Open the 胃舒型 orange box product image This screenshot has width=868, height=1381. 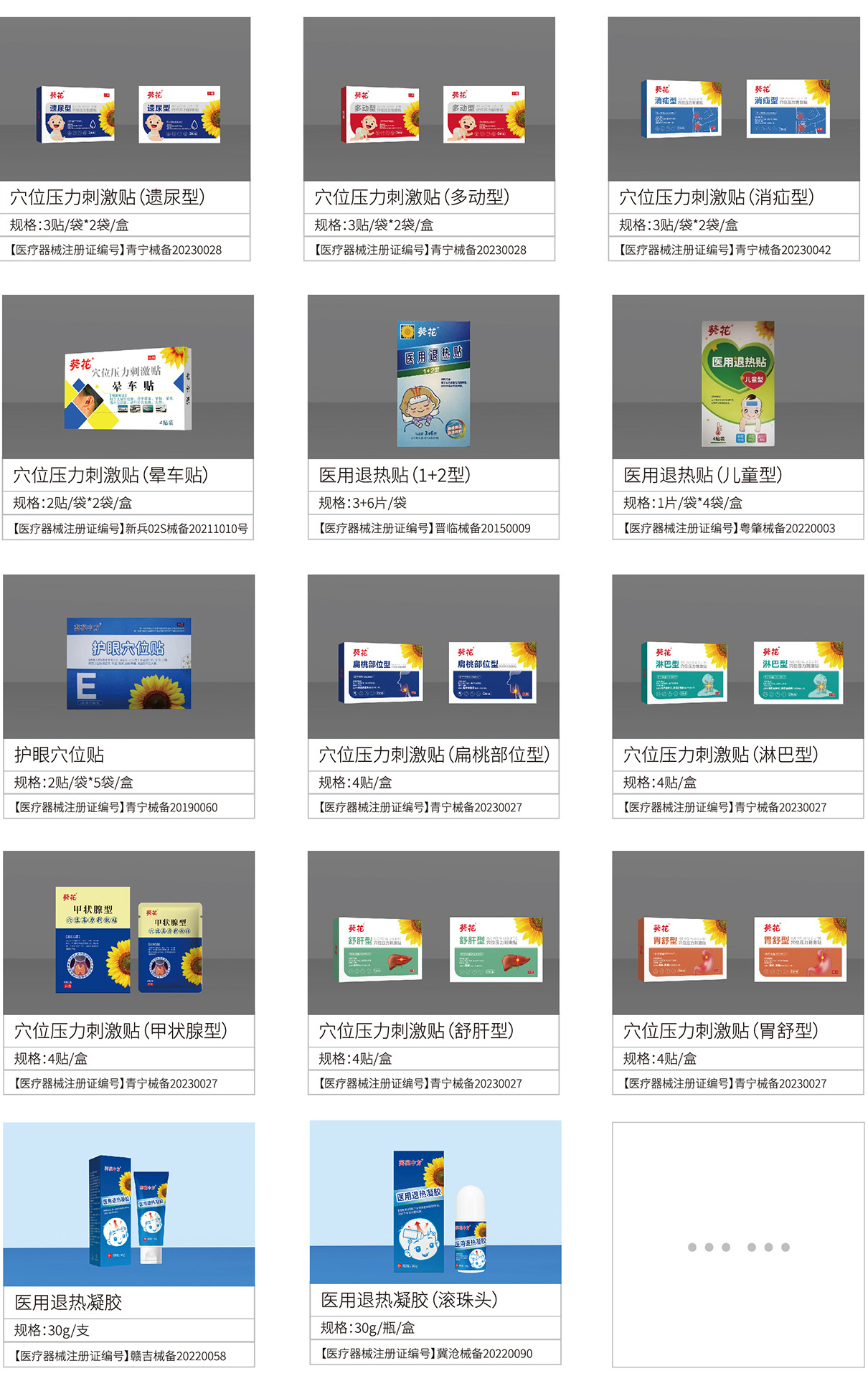(x=738, y=933)
